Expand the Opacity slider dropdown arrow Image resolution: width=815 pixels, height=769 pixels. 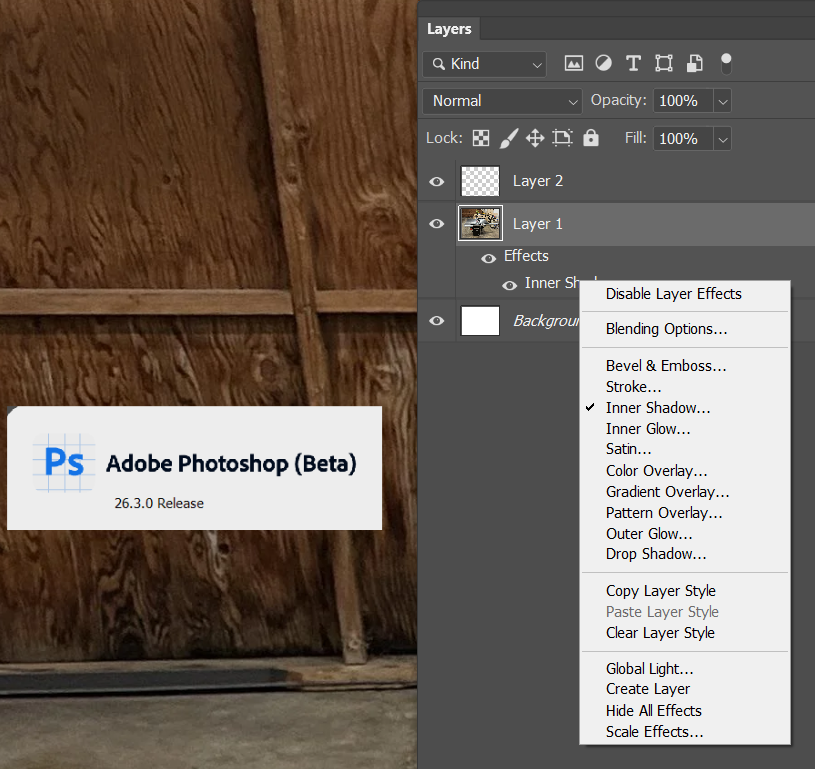[x=723, y=101]
